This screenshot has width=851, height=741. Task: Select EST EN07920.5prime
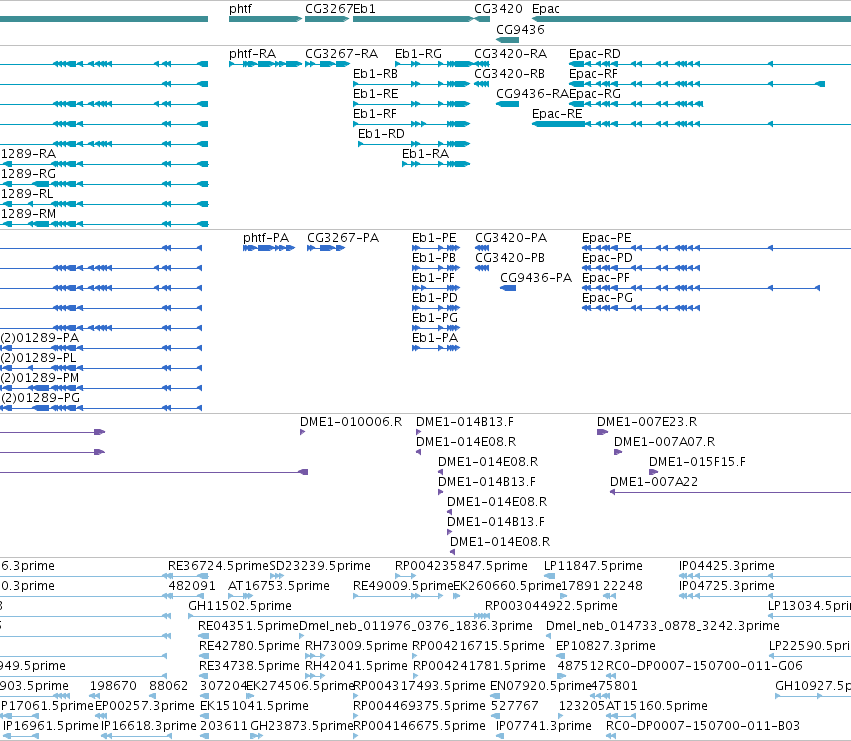(495, 696)
